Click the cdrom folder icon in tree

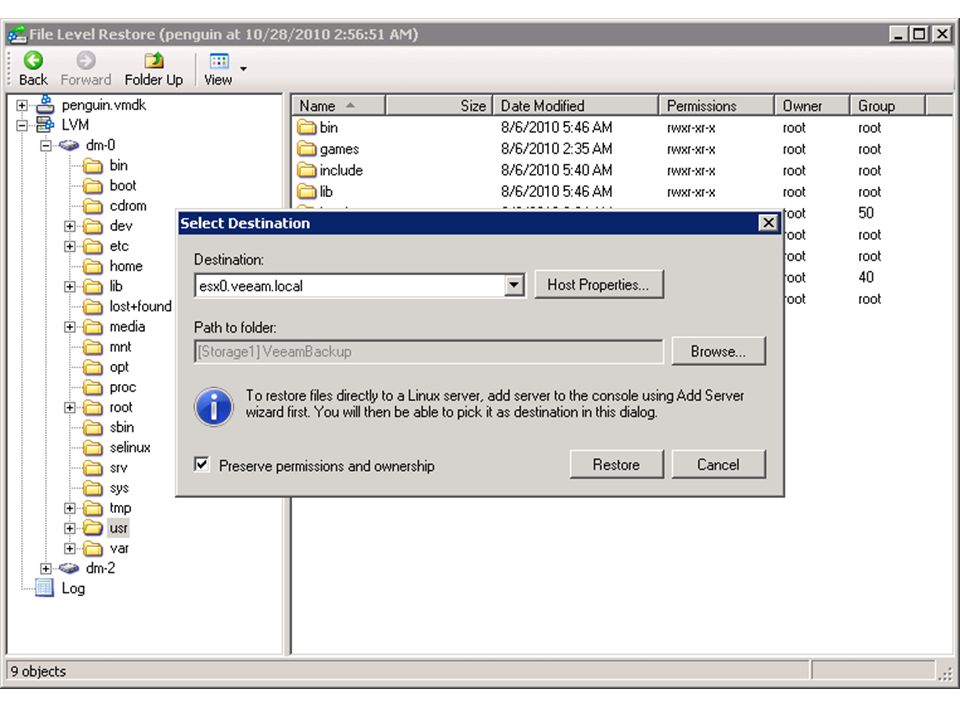point(93,206)
